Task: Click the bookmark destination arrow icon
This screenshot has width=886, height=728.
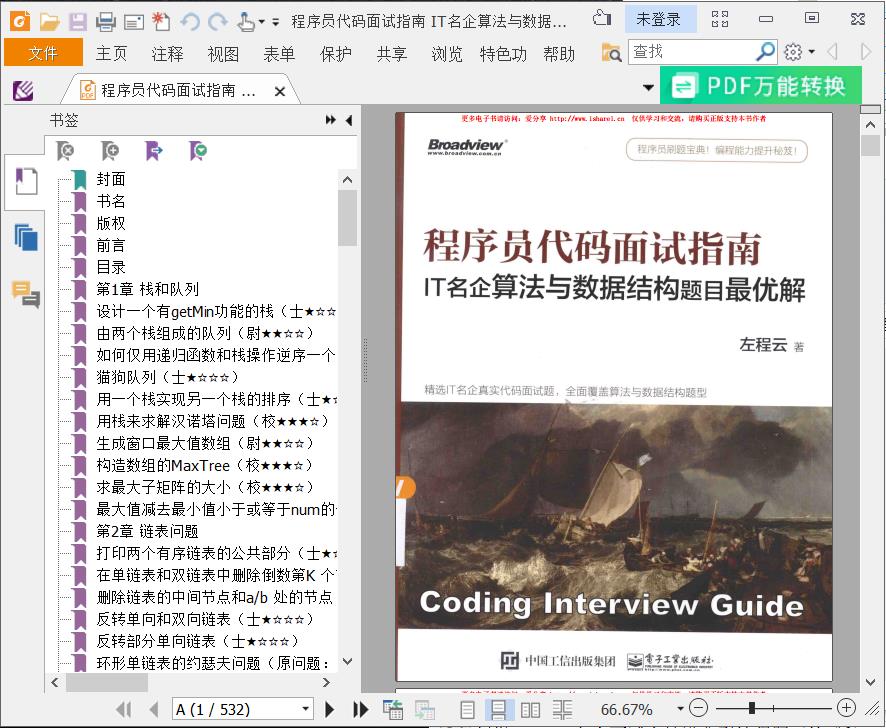Action: [x=154, y=150]
